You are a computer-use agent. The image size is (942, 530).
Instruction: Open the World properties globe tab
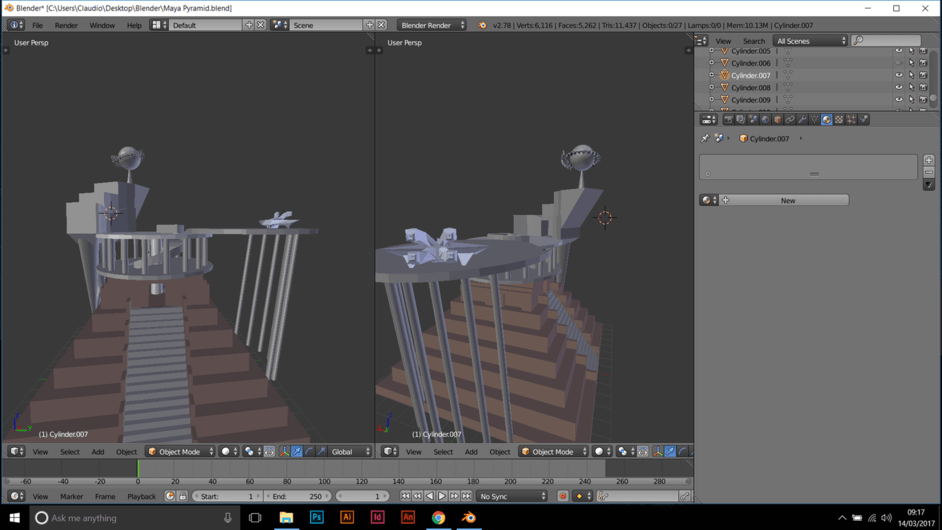click(765, 120)
